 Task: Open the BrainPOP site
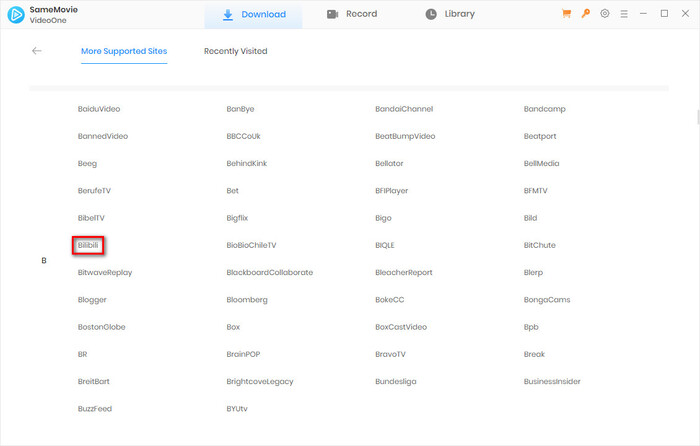(243, 354)
